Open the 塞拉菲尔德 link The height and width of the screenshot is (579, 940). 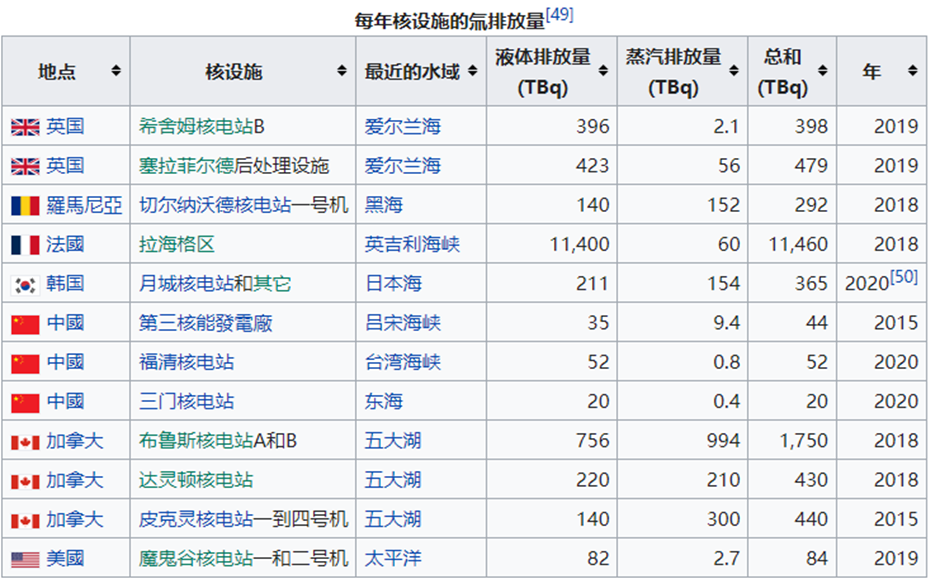coord(186,166)
